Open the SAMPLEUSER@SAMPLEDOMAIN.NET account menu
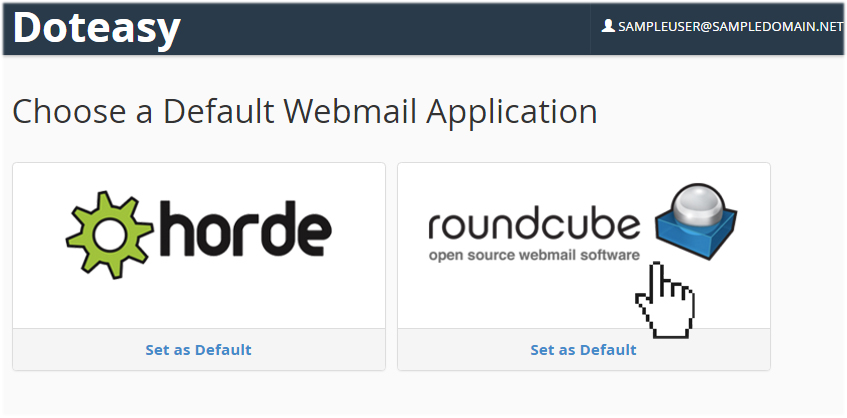The width and height of the screenshot is (847, 418). (722, 26)
